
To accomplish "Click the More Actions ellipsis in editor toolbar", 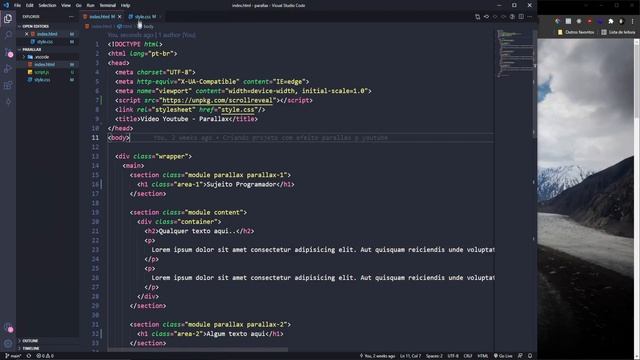I will (x=530, y=17).
